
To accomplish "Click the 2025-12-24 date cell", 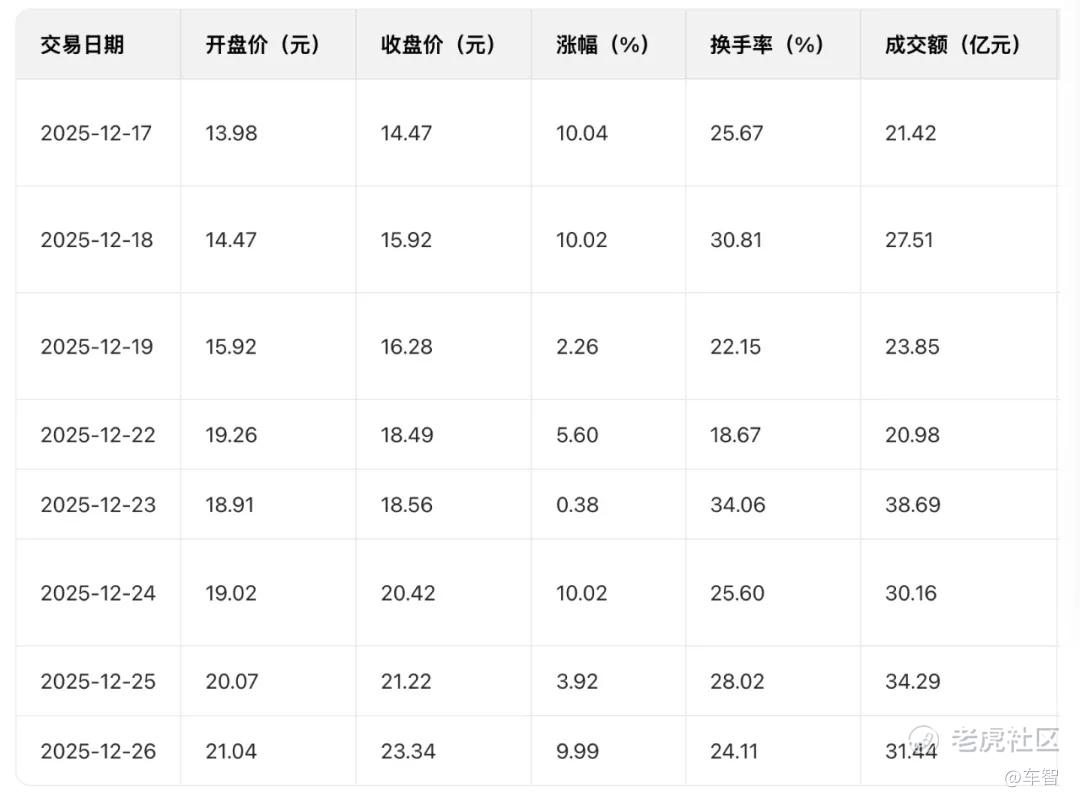I will 98,593.
